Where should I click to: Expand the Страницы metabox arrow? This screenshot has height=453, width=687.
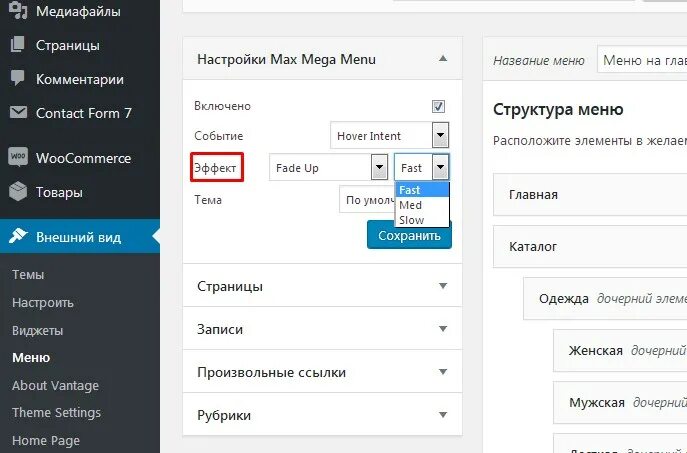tap(443, 286)
